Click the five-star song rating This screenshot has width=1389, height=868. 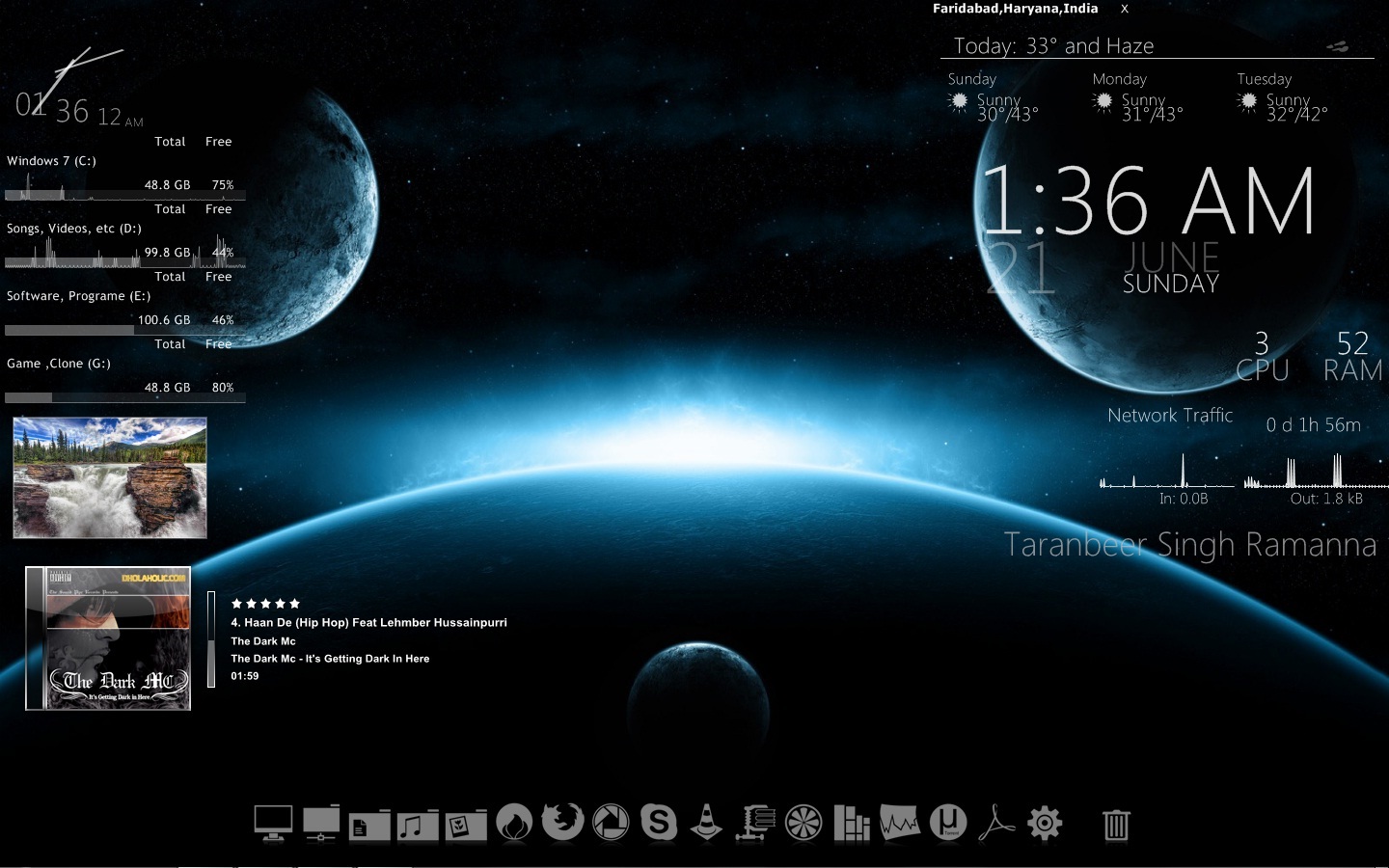pyautogui.click(x=265, y=603)
